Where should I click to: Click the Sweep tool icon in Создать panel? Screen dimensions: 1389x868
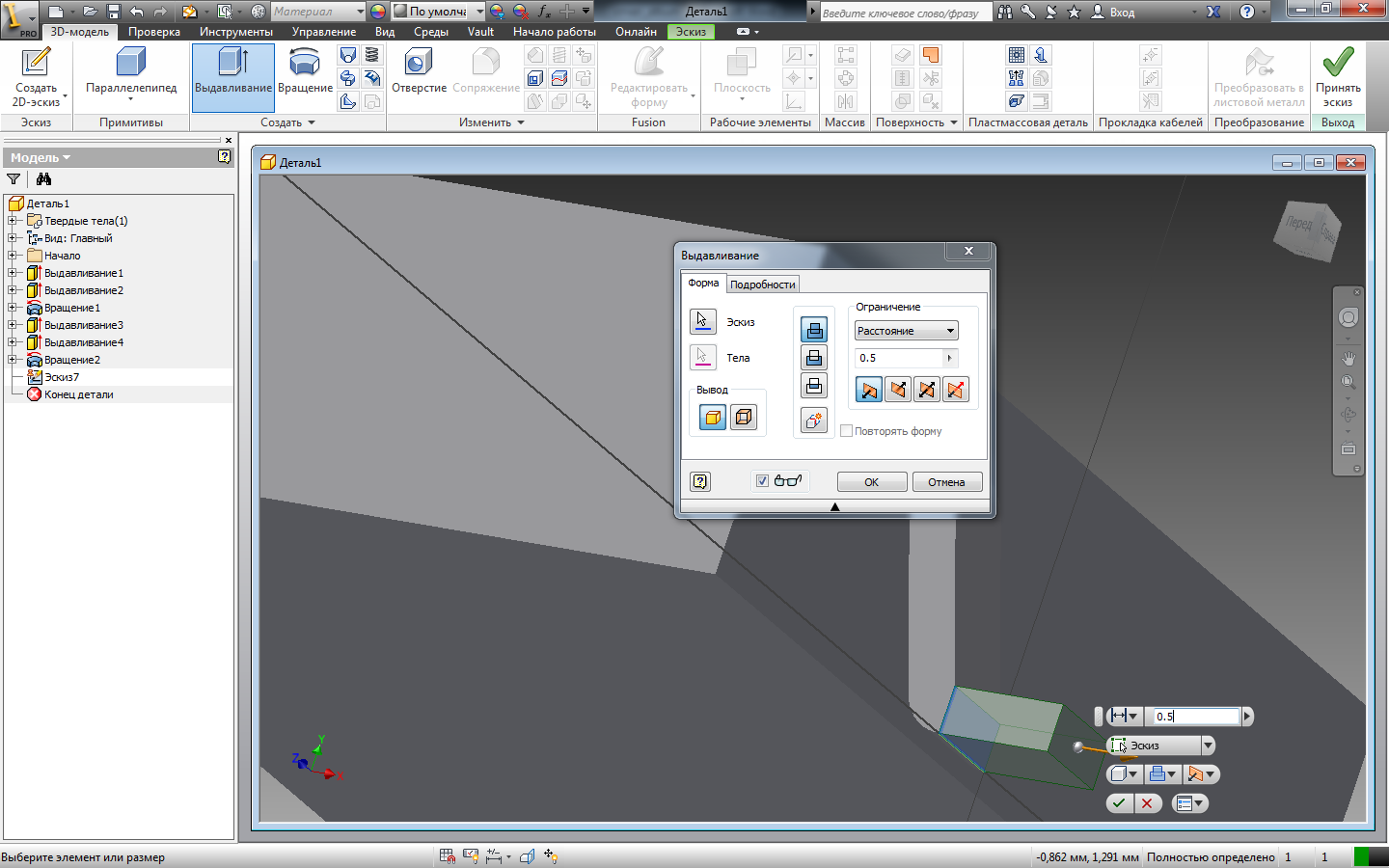coord(348,78)
